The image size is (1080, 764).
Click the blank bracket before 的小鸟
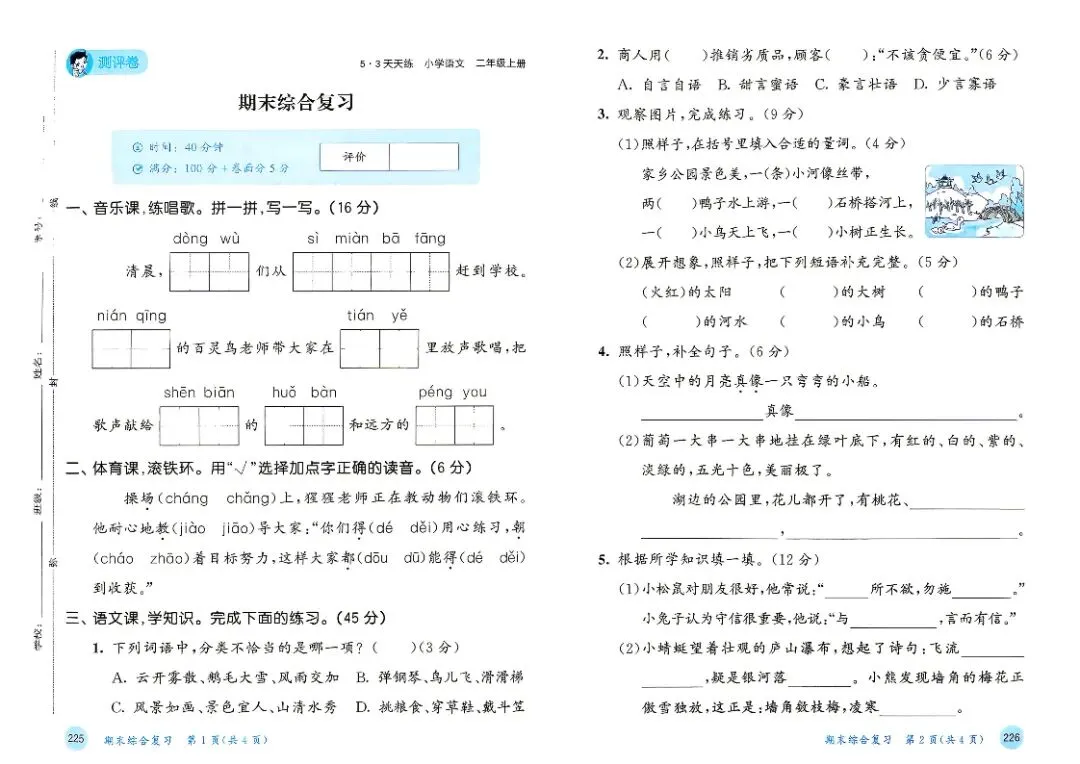click(x=809, y=322)
